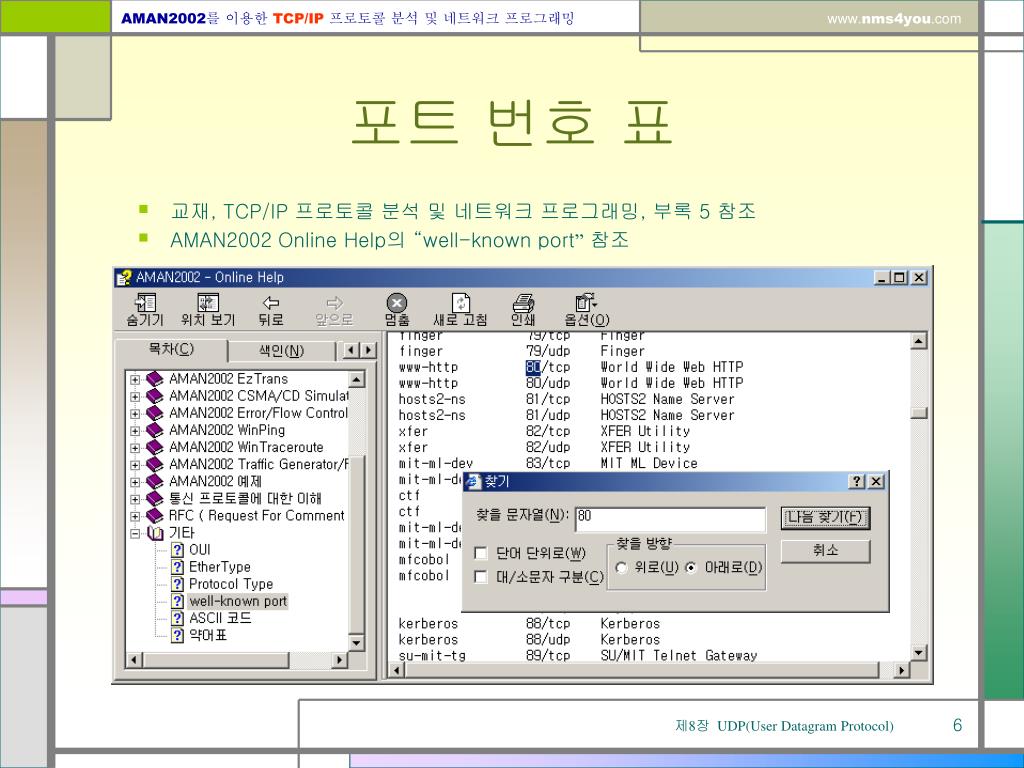
Task: Click the OUI help page icon
Action: pos(177,550)
